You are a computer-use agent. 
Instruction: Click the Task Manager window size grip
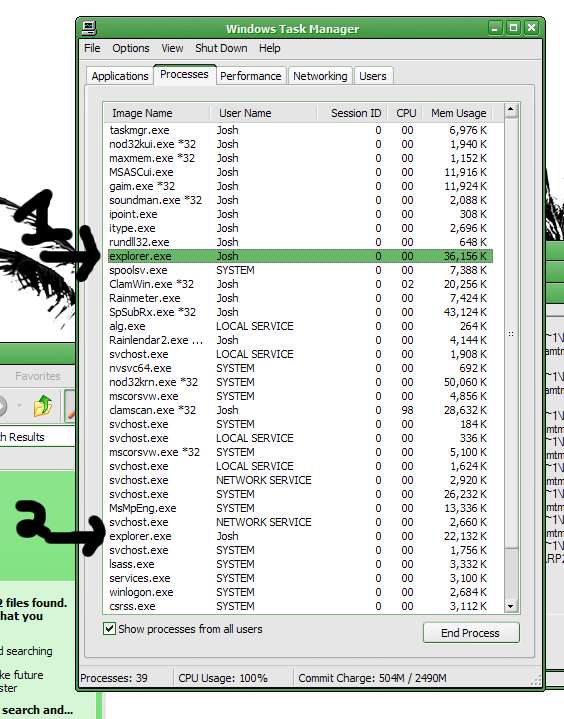tap(536, 680)
